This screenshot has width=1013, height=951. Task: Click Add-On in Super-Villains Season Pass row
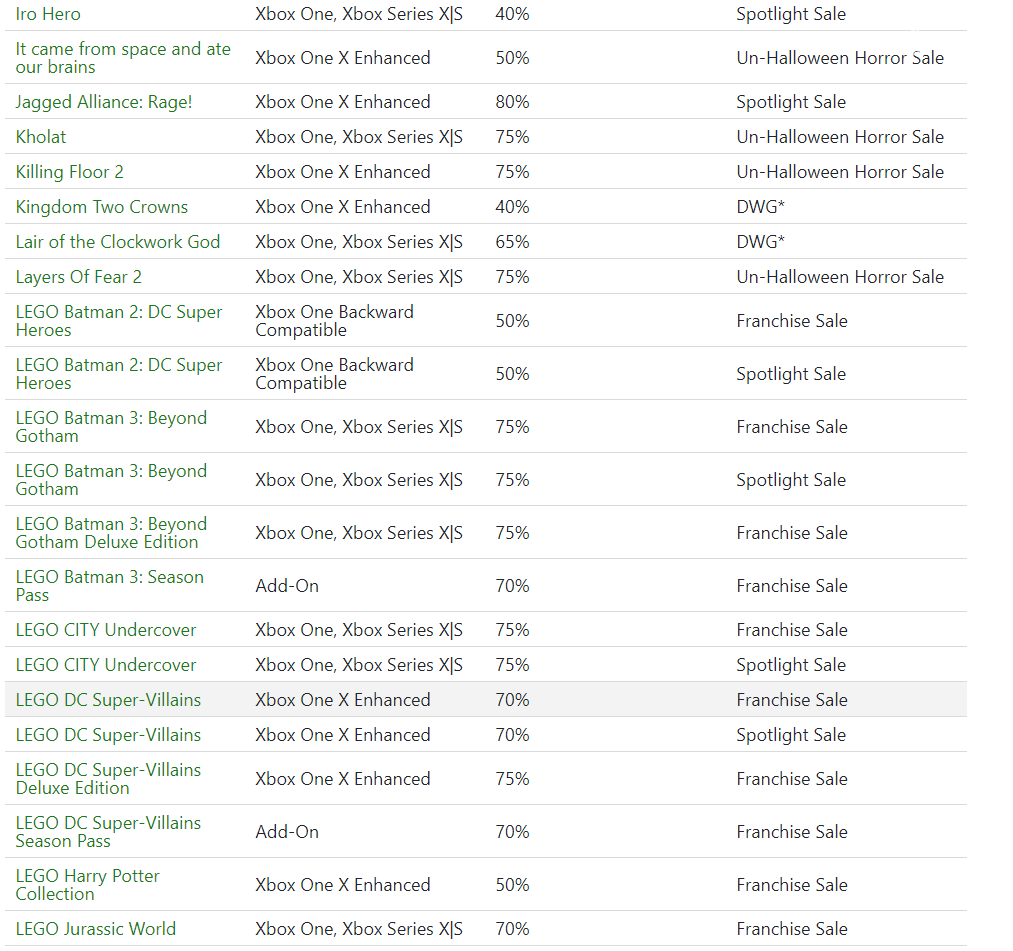point(287,832)
